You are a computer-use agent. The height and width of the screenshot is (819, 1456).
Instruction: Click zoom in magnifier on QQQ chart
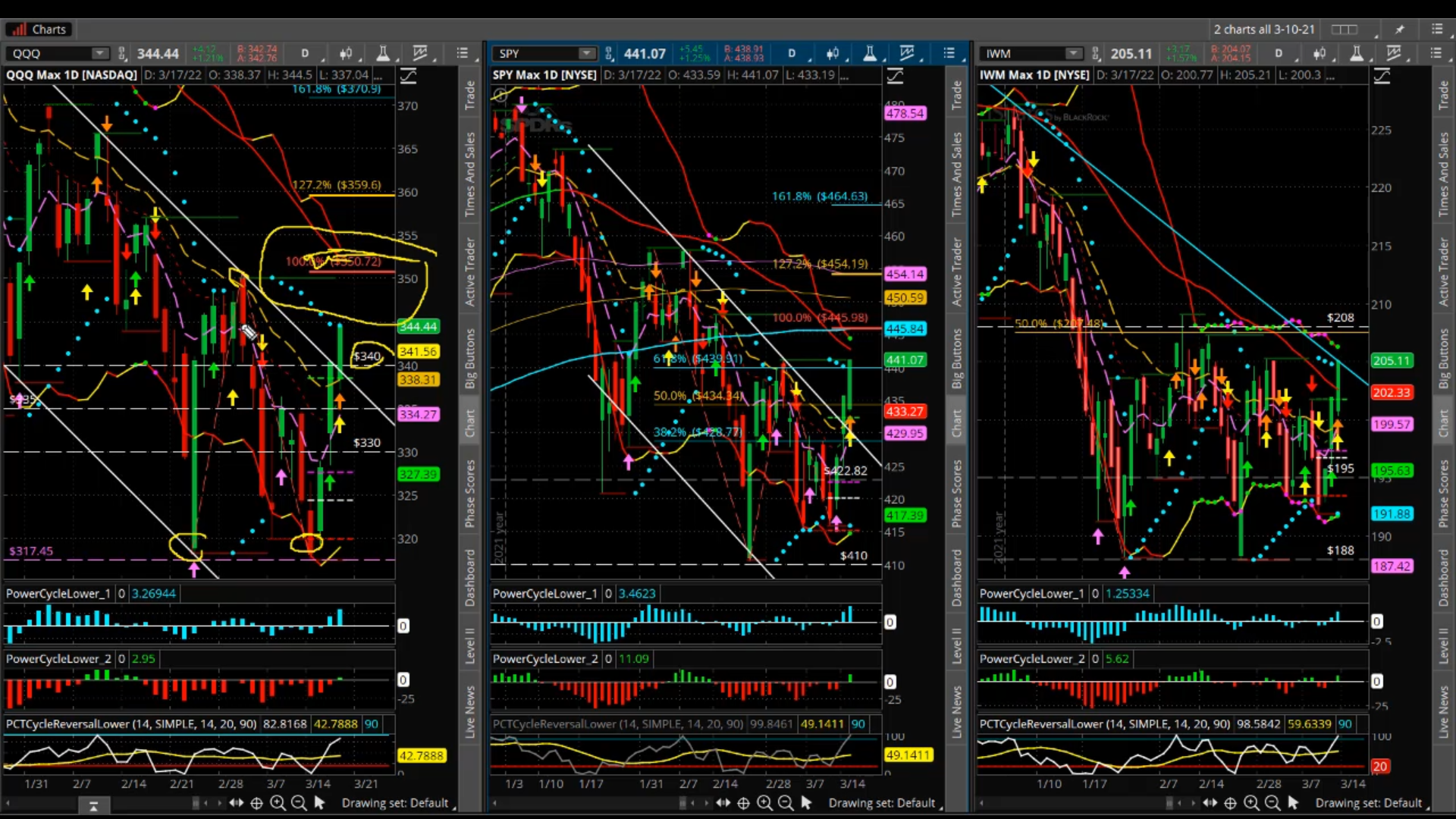(x=278, y=803)
